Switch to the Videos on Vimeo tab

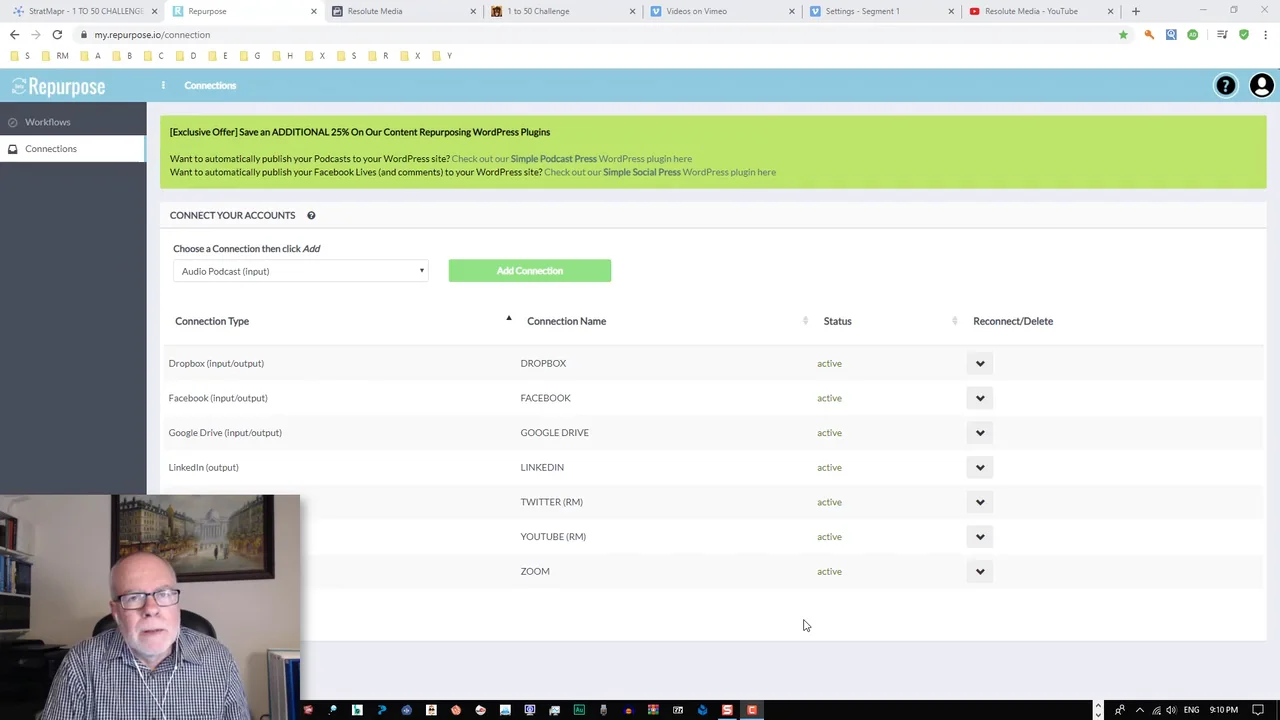coord(720,11)
